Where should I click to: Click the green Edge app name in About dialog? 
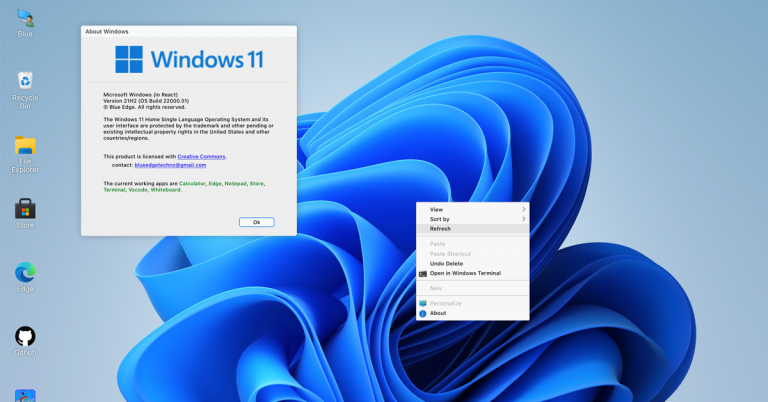pyautogui.click(x=215, y=184)
